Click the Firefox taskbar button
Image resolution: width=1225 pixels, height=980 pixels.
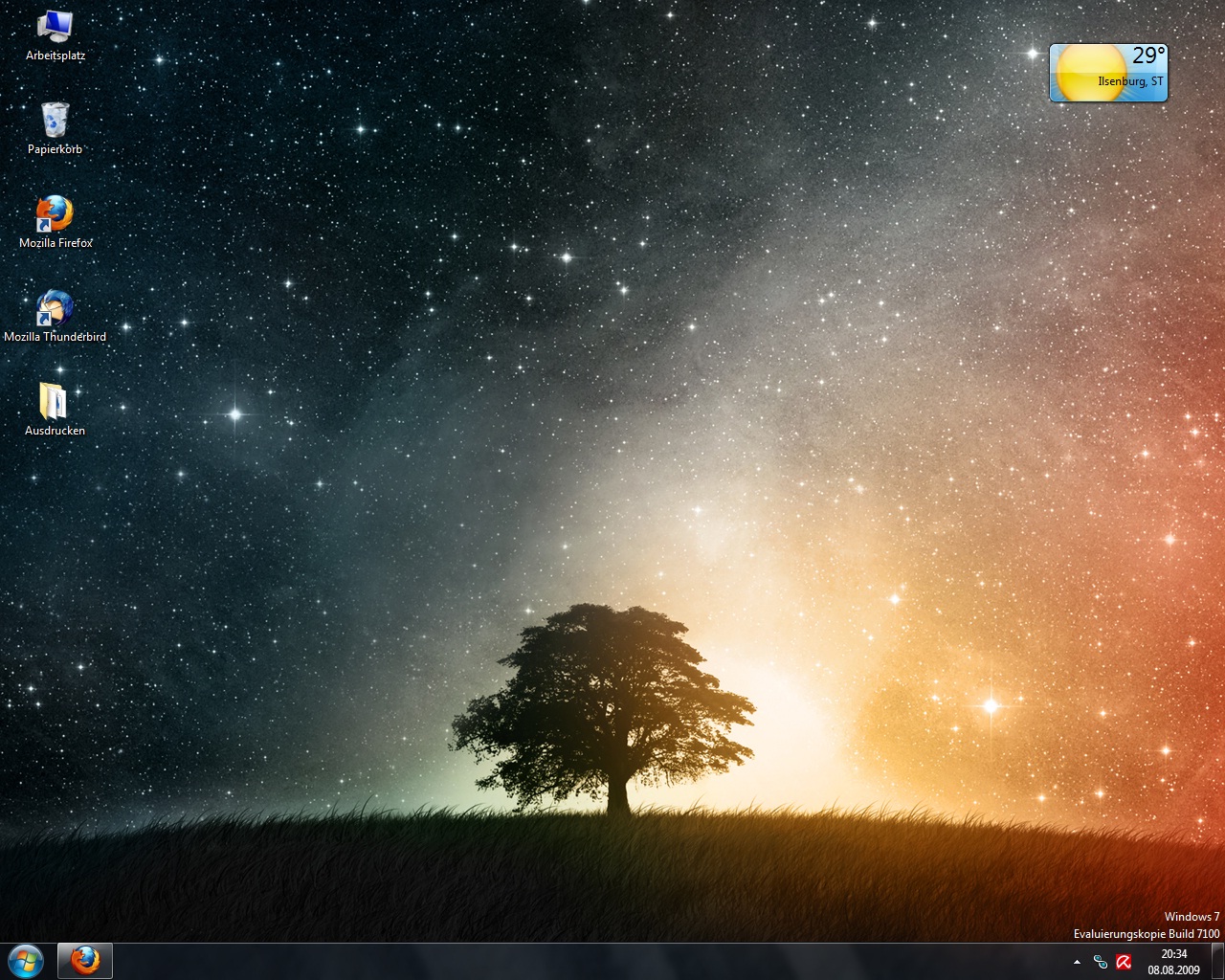[x=85, y=961]
